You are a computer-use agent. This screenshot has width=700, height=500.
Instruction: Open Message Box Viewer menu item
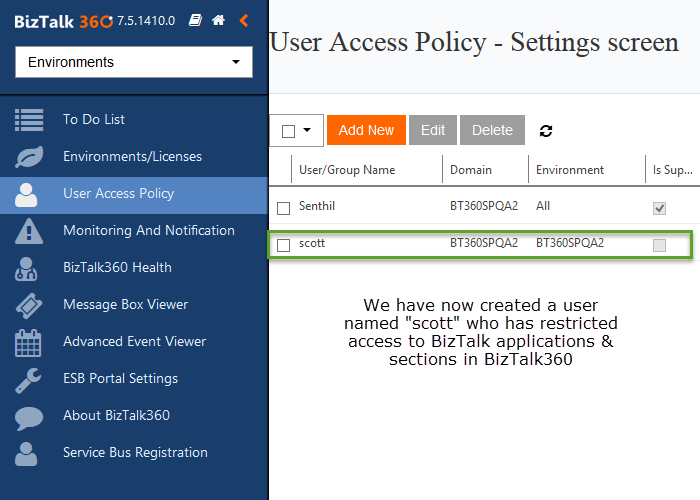(x=125, y=304)
